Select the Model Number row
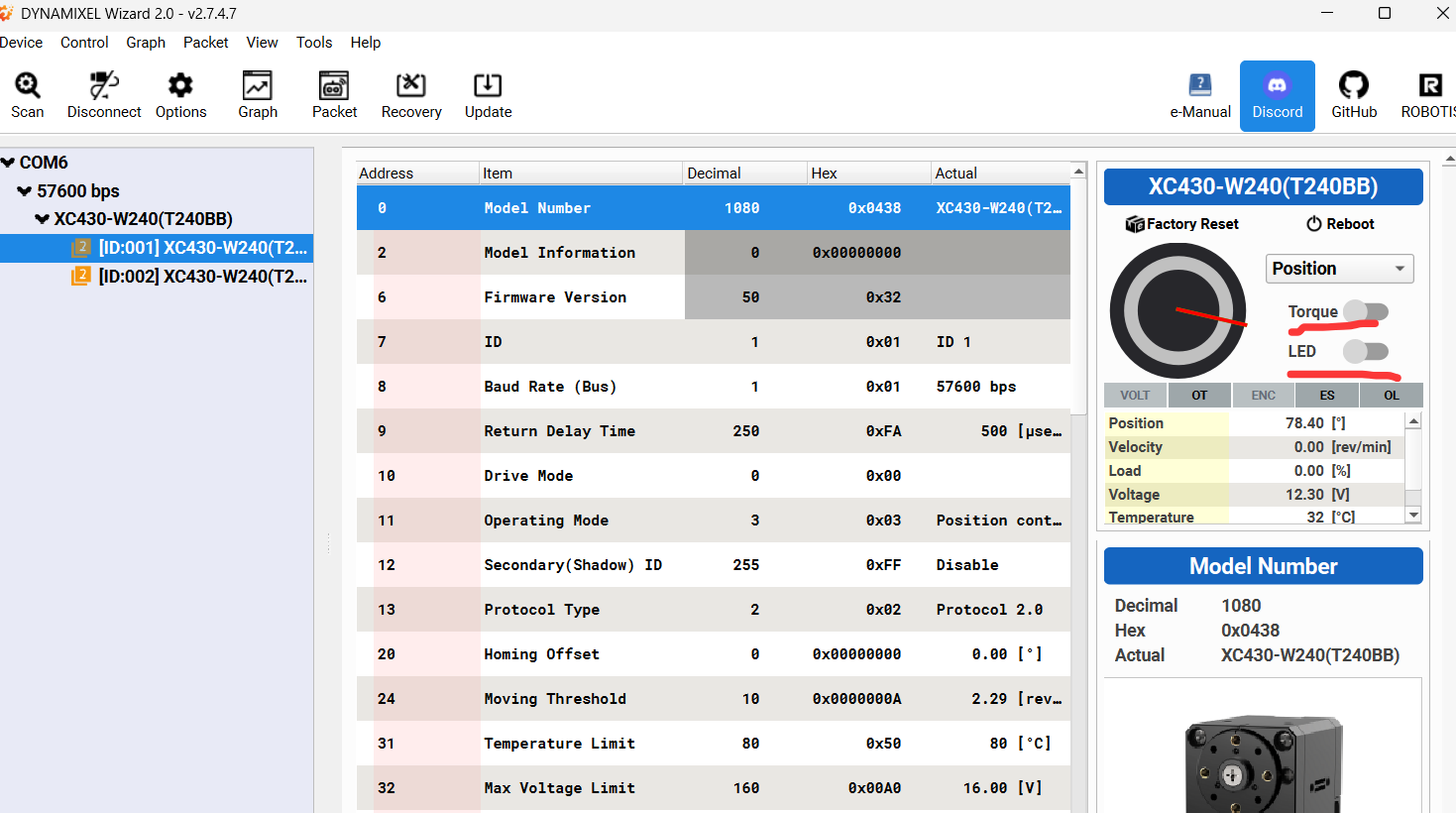The image size is (1456, 813). tap(714, 208)
